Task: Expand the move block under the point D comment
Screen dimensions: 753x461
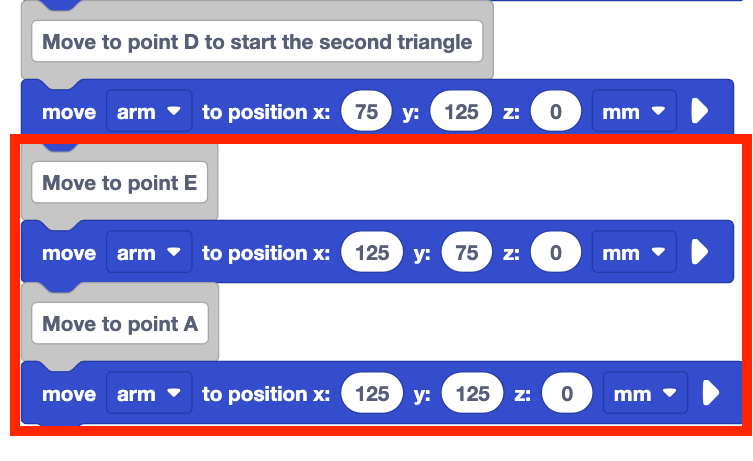Action: tap(700, 112)
